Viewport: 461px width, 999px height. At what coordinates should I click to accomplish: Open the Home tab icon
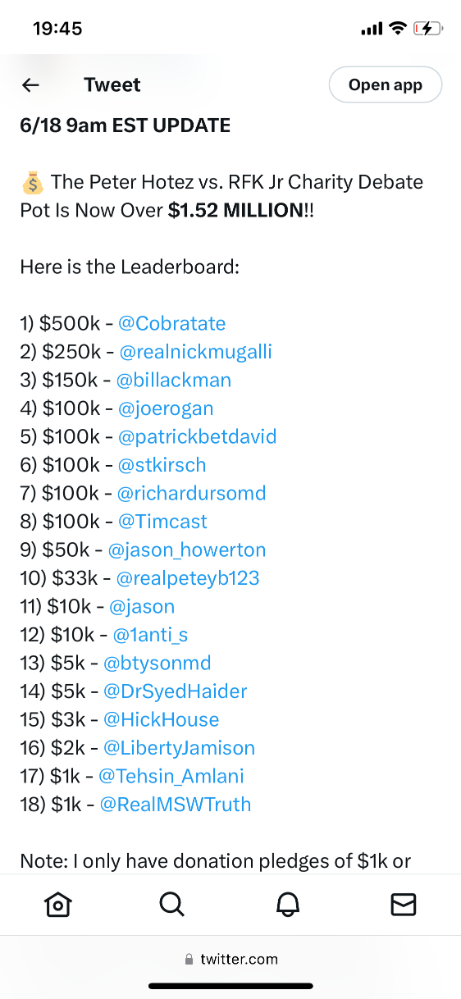click(x=58, y=904)
